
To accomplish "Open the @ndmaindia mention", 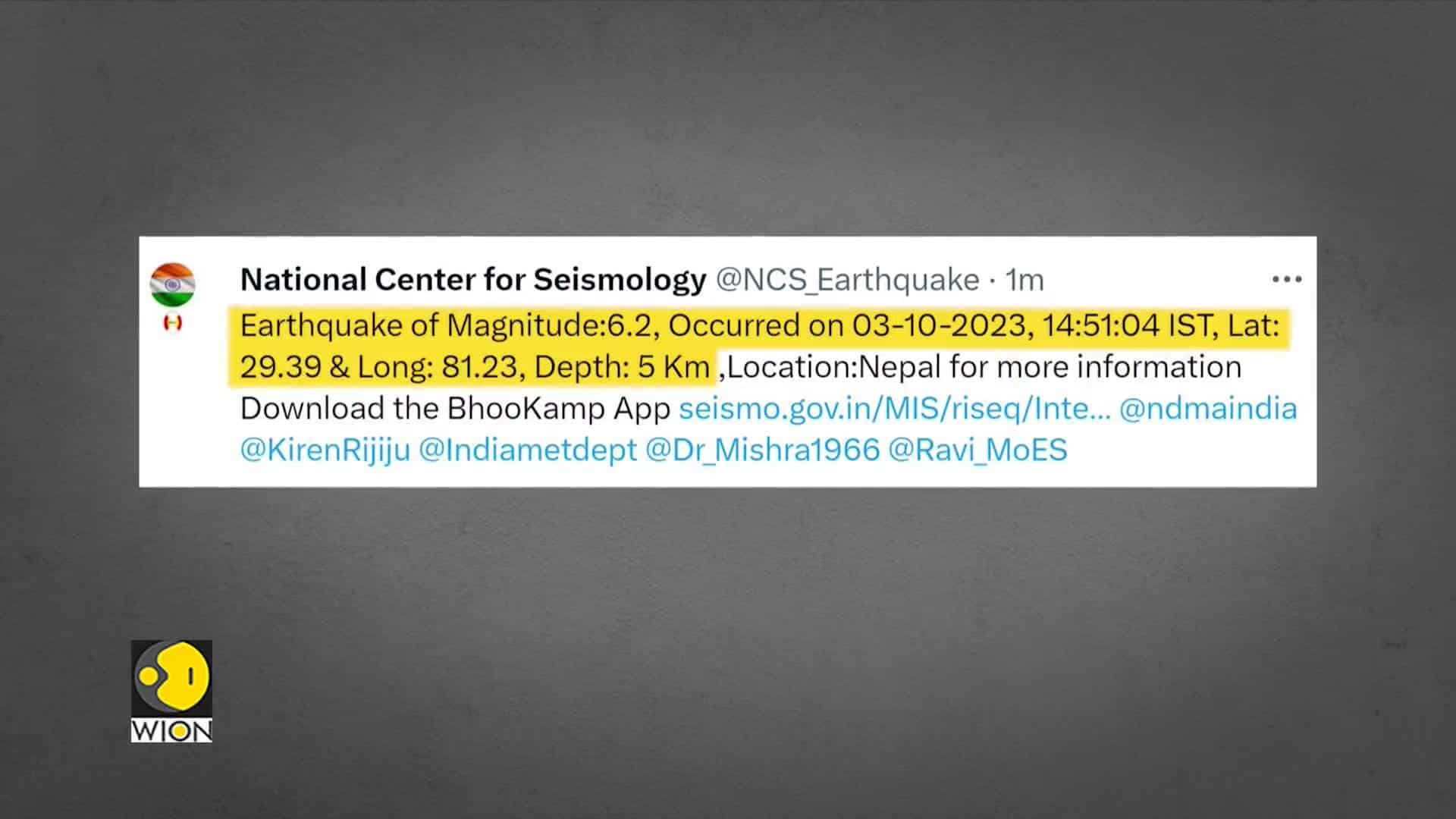I will click(1208, 409).
